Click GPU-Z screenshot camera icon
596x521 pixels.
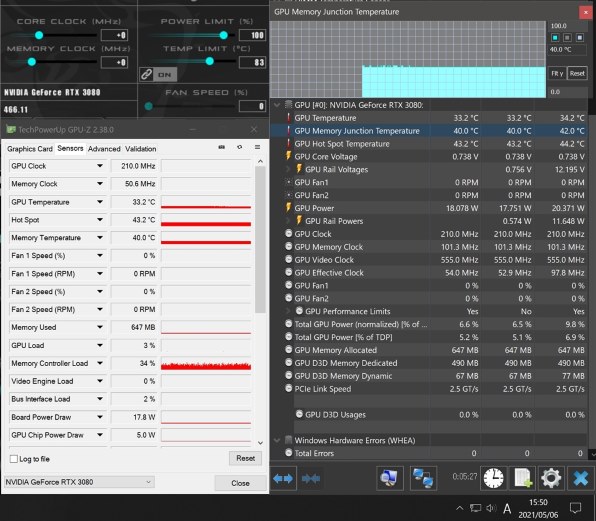[222, 147]
